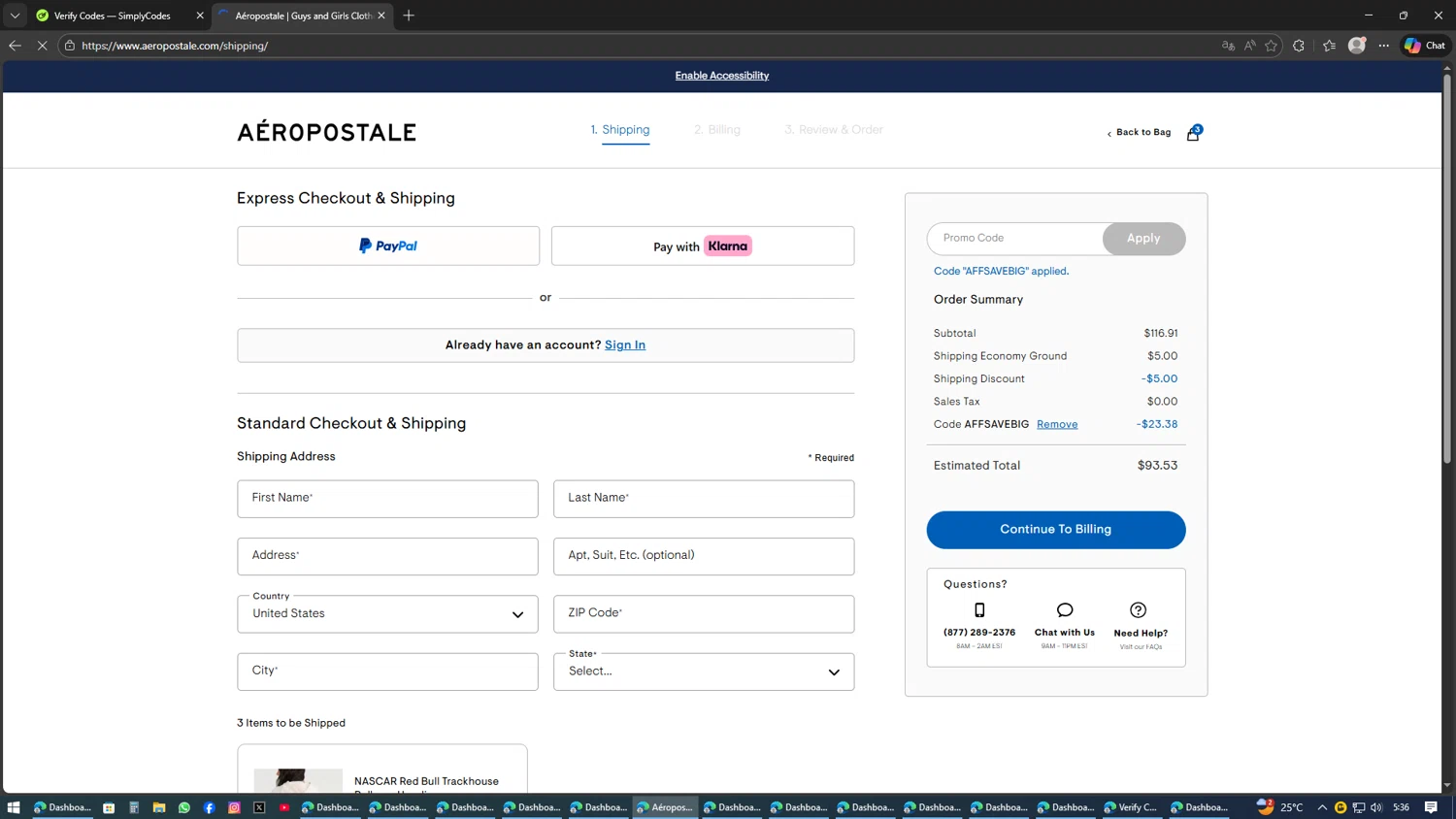
Task: Open Calculator from the taskbar
Action: point(134,807)
